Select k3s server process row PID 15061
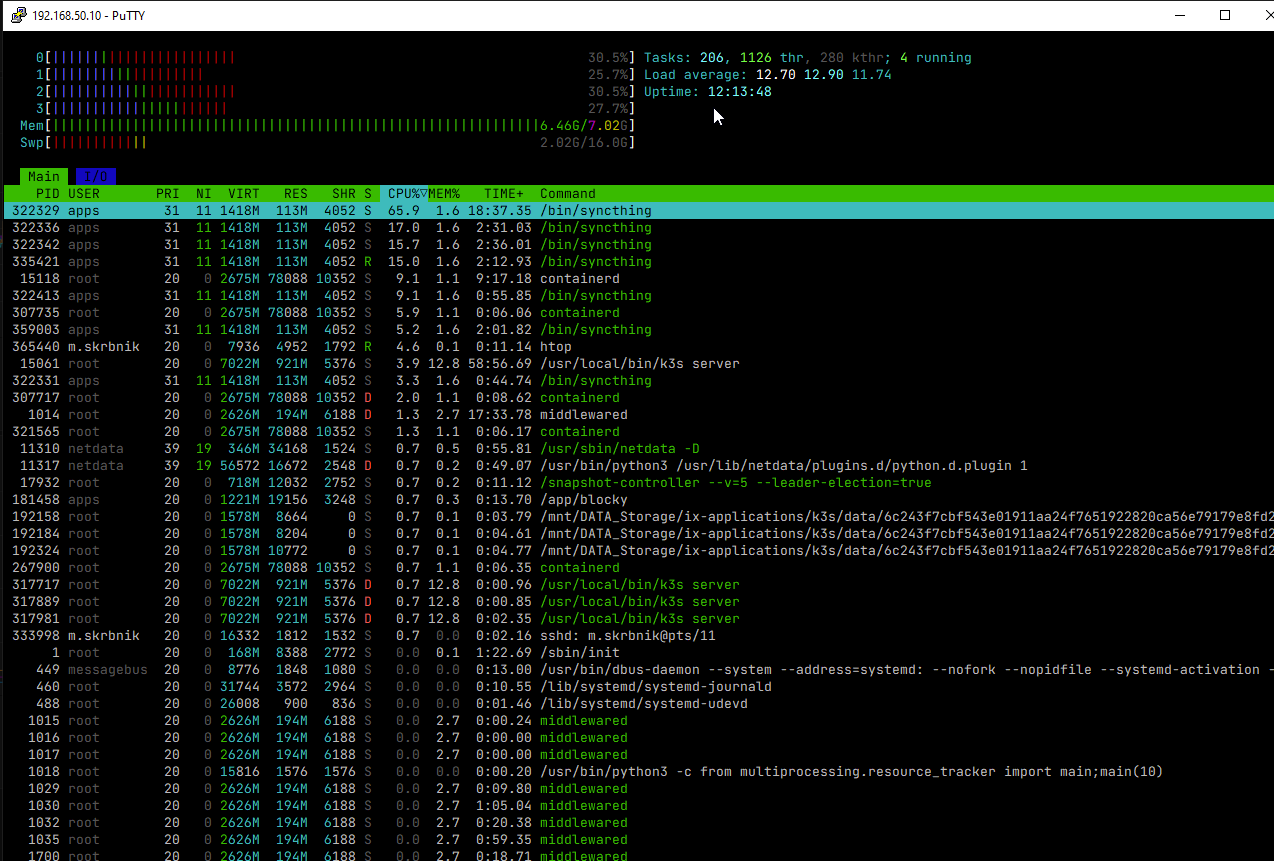This screenshot has width=1274, height=861. [639, 364]
